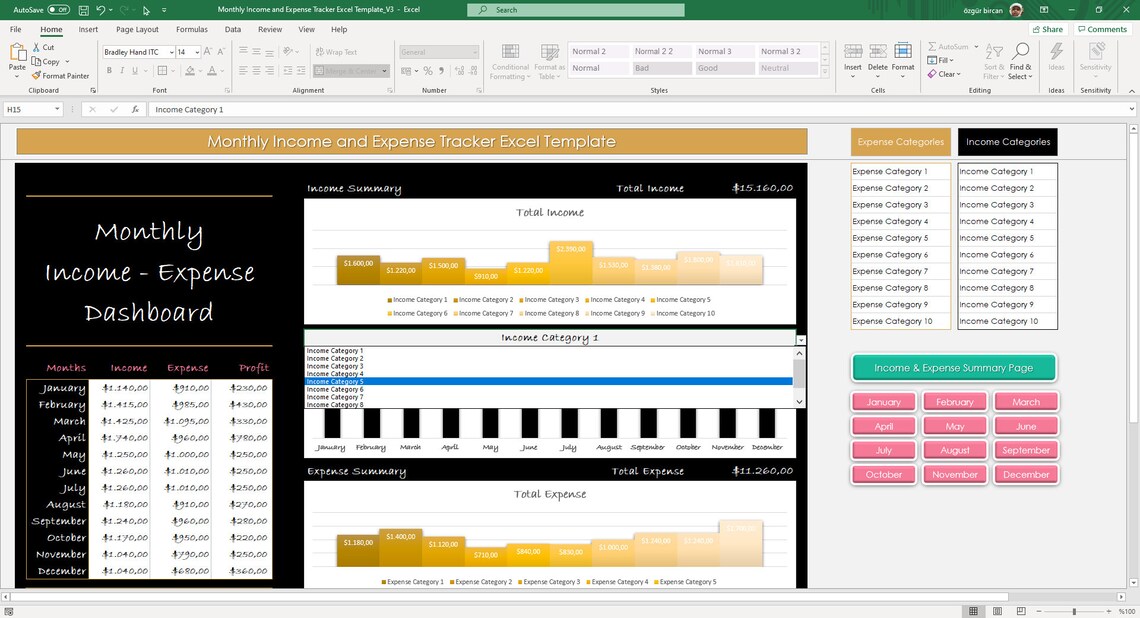Click the Format Painter icon
The width and height of the screenshot is (1140, 618).
36,75
